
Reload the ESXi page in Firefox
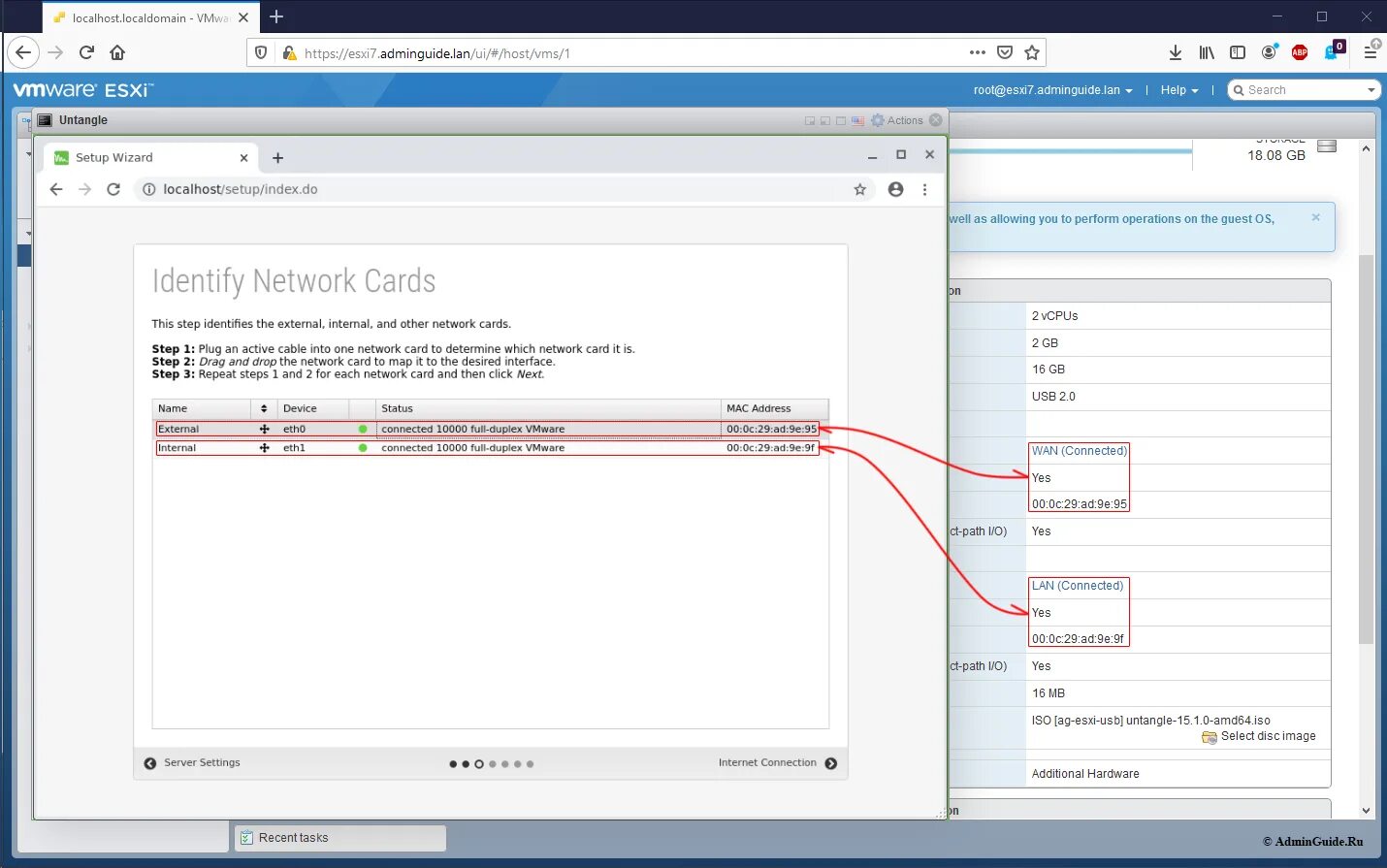tap(86, 52)
